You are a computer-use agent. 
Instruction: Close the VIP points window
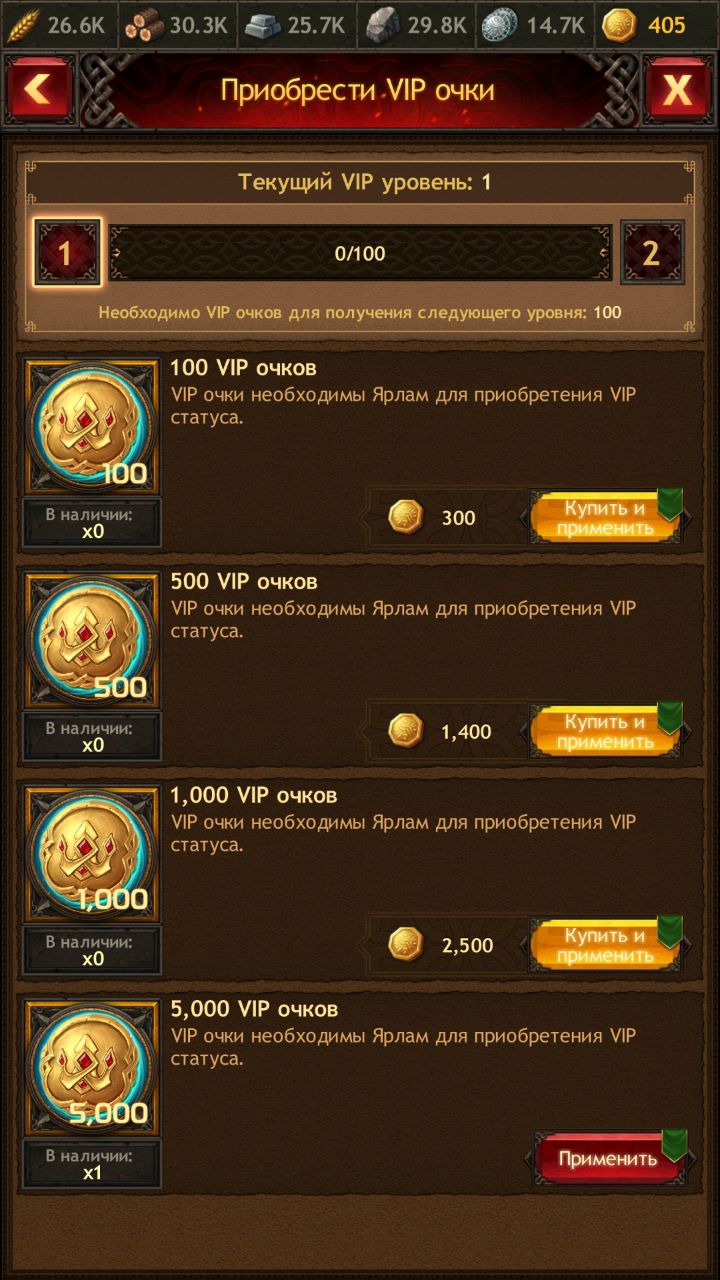[x=678, y=91]
